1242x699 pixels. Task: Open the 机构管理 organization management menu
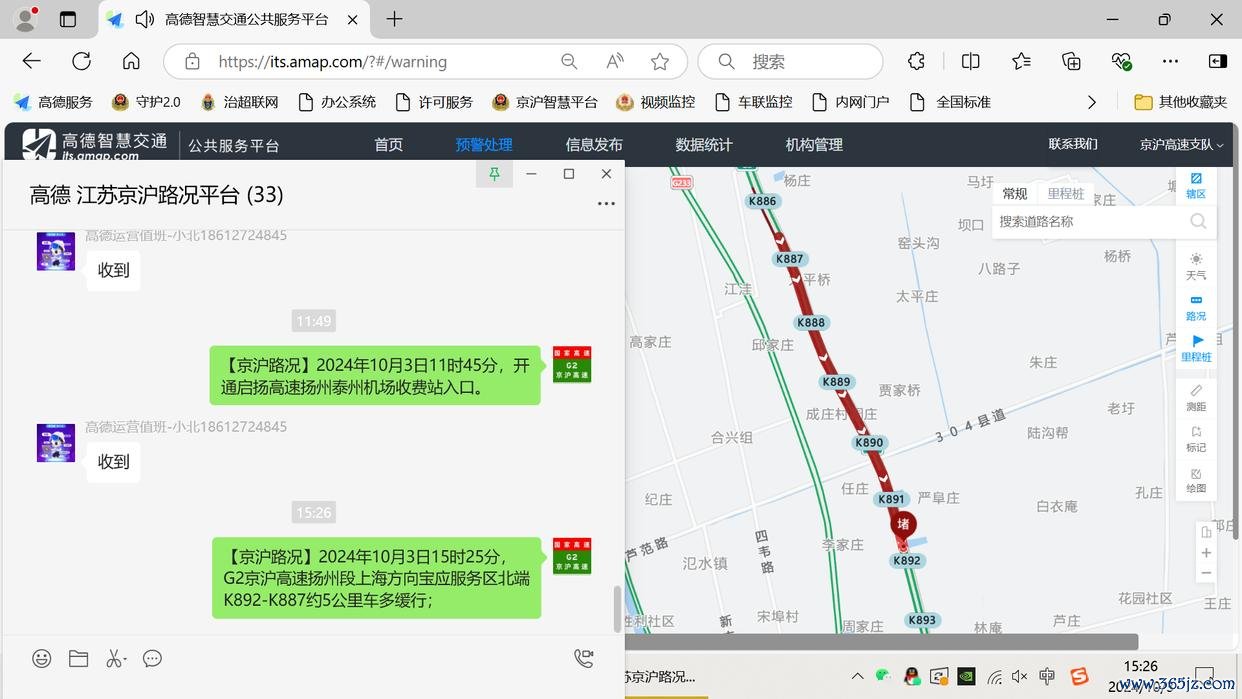click(x=814, y=145)
